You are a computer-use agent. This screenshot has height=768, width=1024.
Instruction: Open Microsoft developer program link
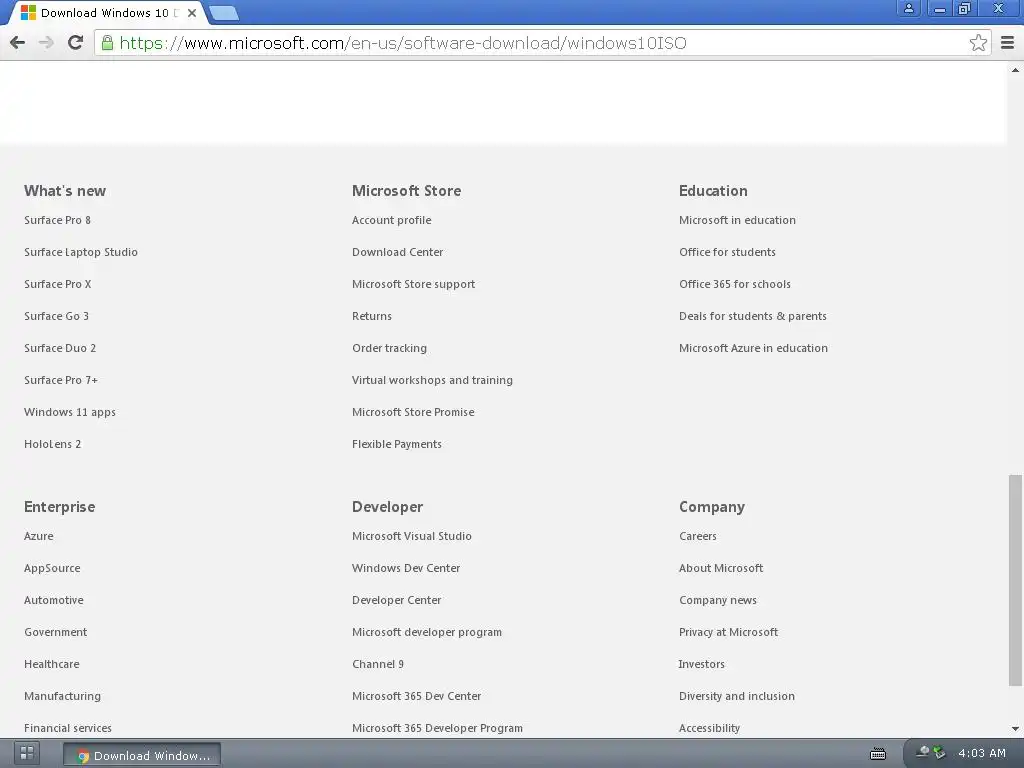point(427,632)
